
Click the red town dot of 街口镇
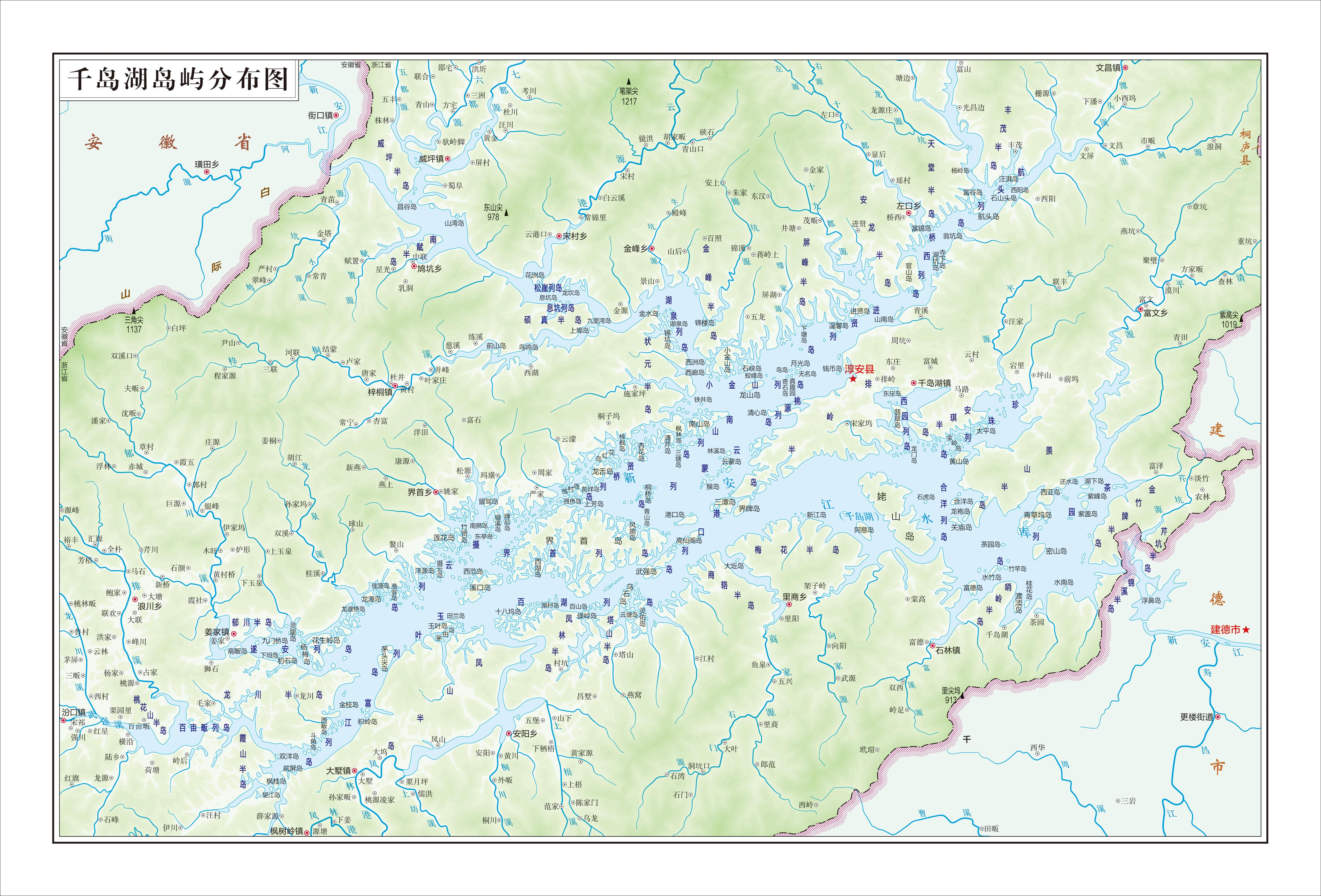coord(336,115)
